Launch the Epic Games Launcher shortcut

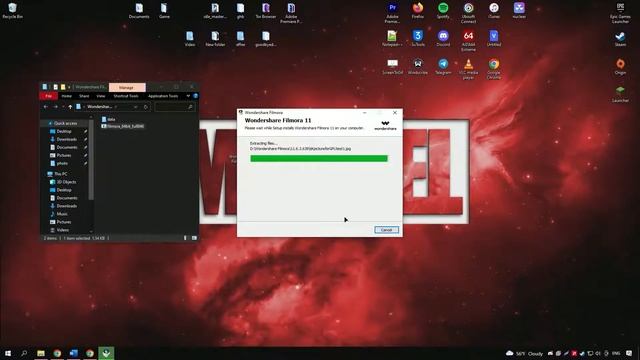620,12
